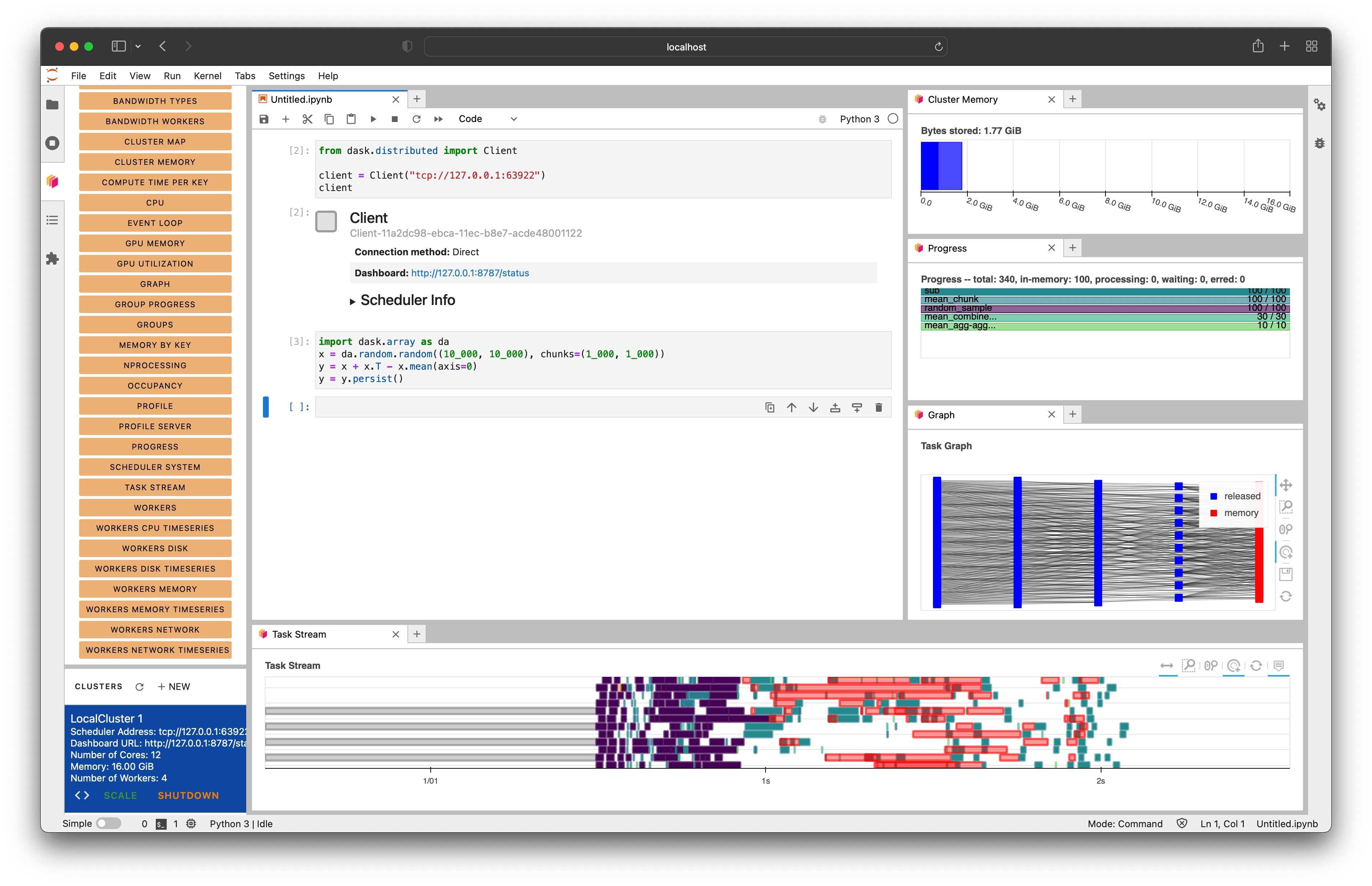Save the Task Graph using the save icon
Viewport: 1372px width, 886px height.
click(x=1286, y=574)
